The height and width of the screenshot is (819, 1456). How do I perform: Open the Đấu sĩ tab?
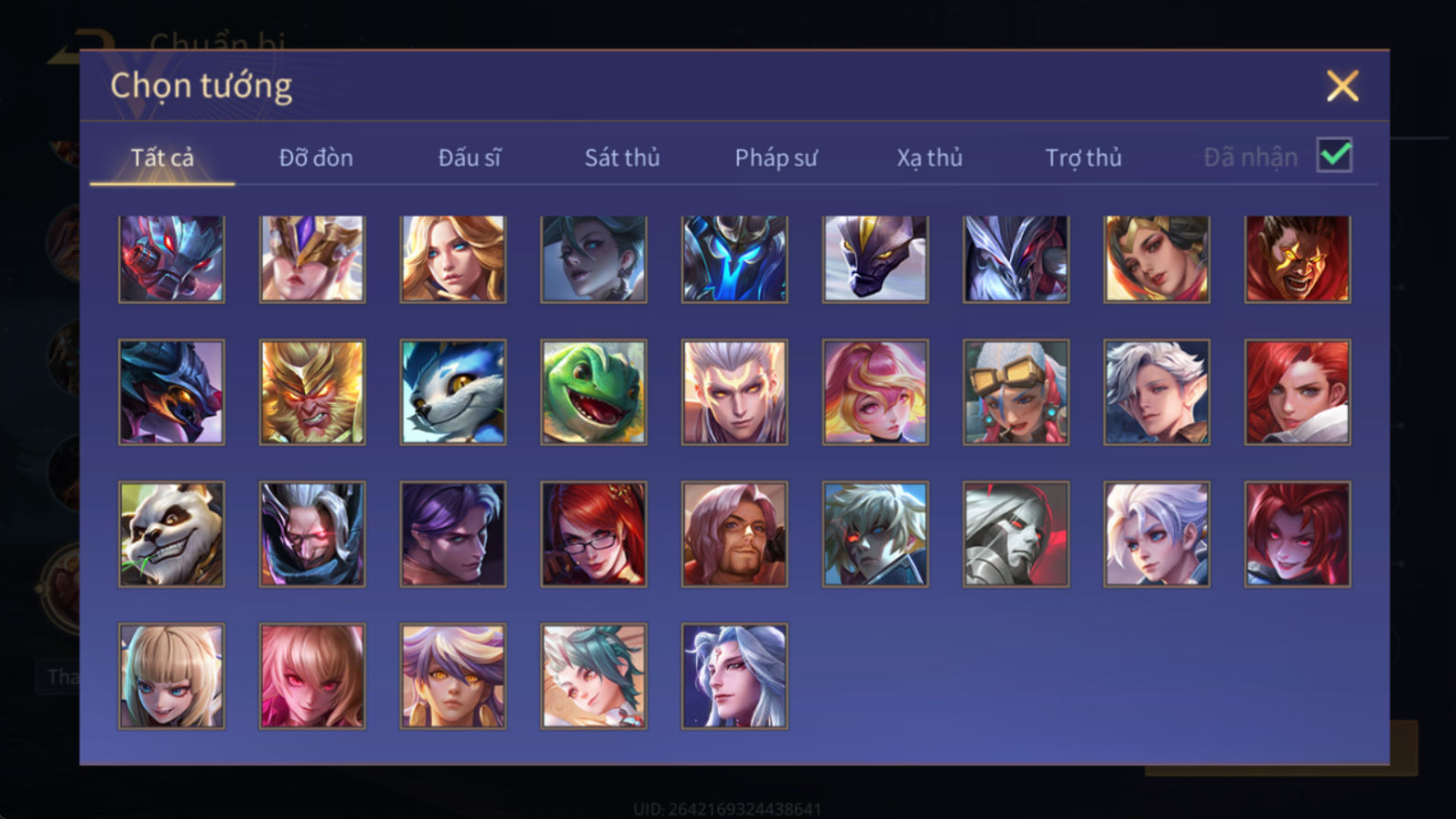click(469, 158)
